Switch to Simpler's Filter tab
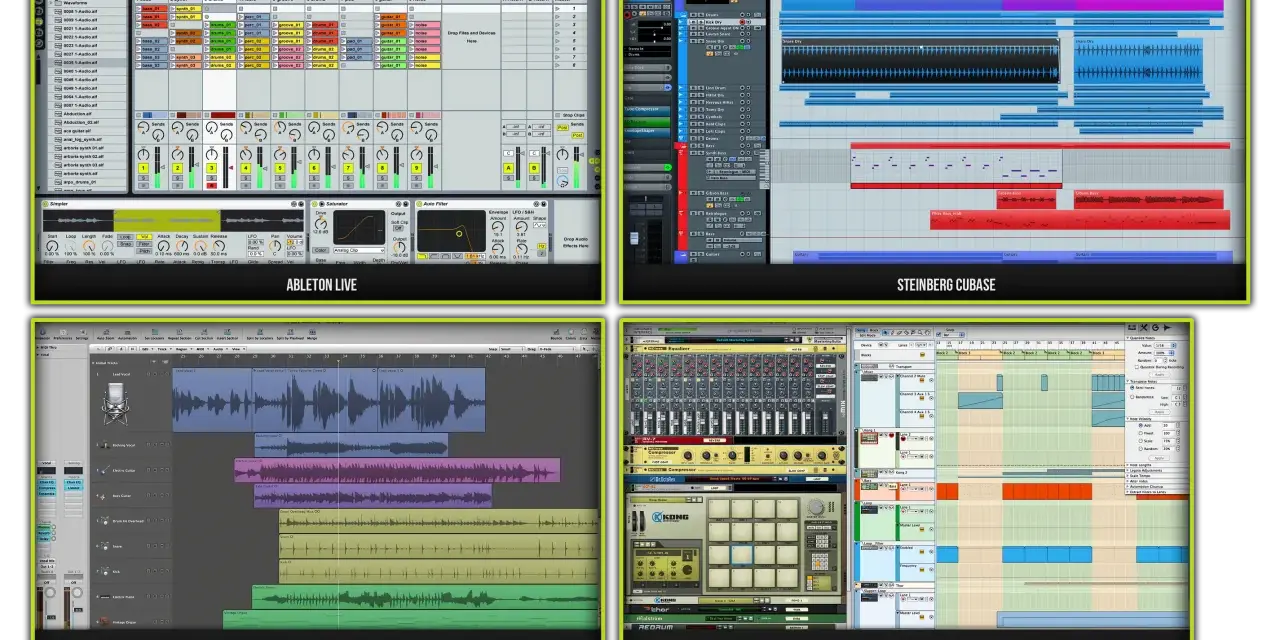 click(144, 243)
